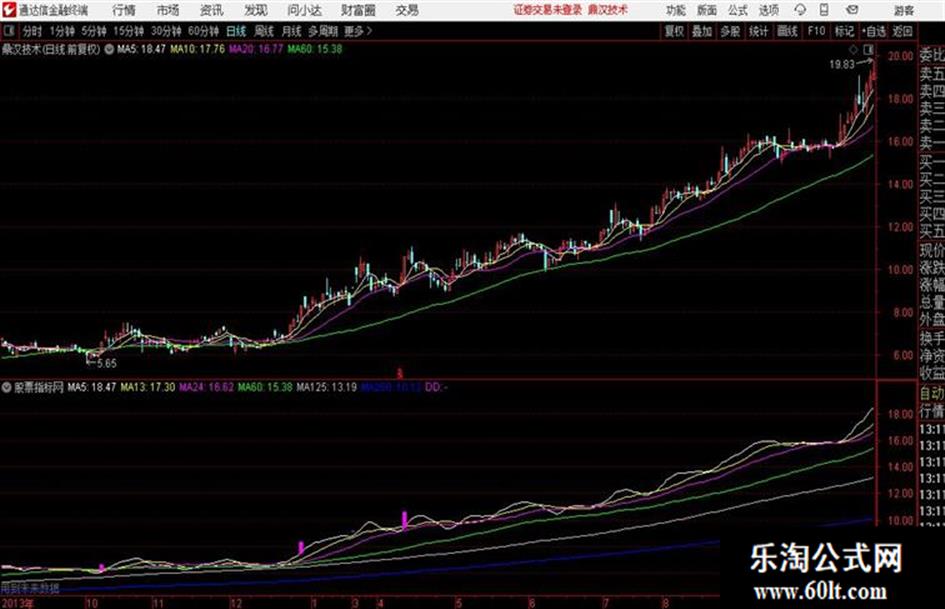
Task: Open the 发现 menu
Action: (x=256, y=10)
